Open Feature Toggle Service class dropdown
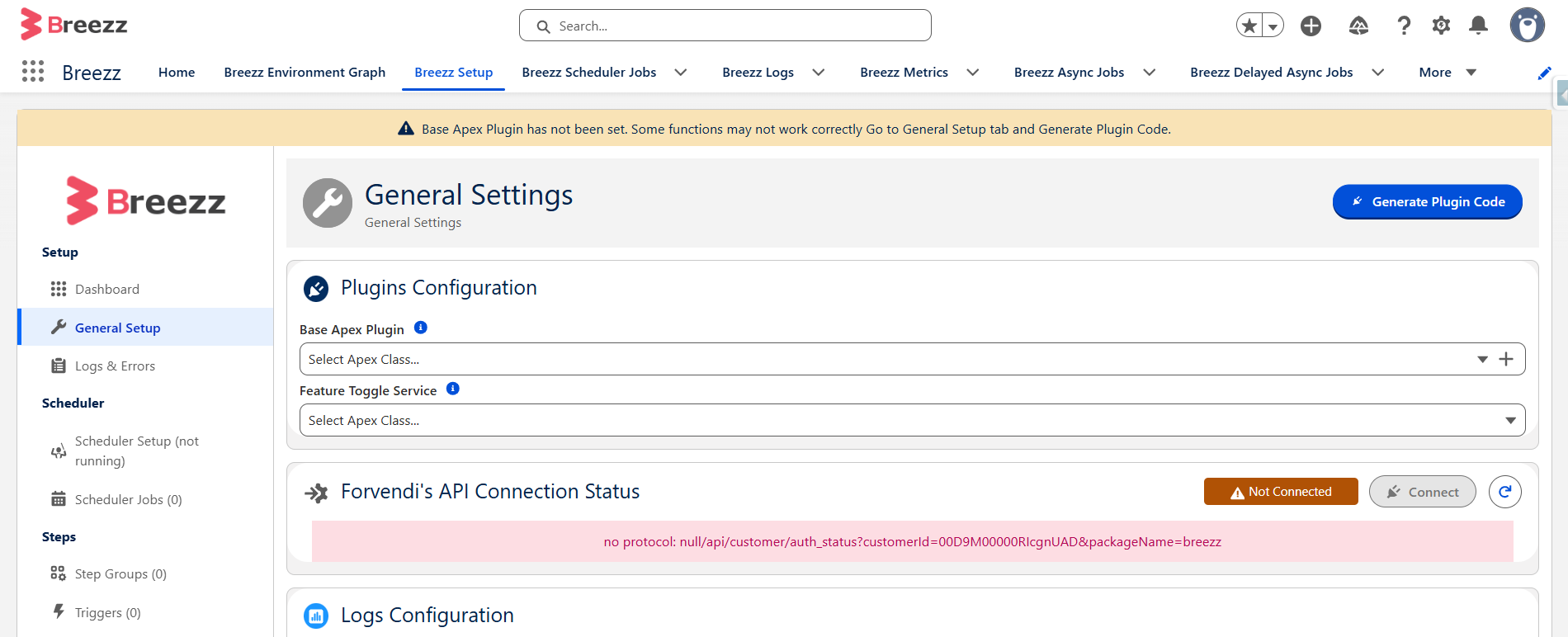Image resolution: width=1568 pixels, height=637 pixels. click(x=912, y=420)
